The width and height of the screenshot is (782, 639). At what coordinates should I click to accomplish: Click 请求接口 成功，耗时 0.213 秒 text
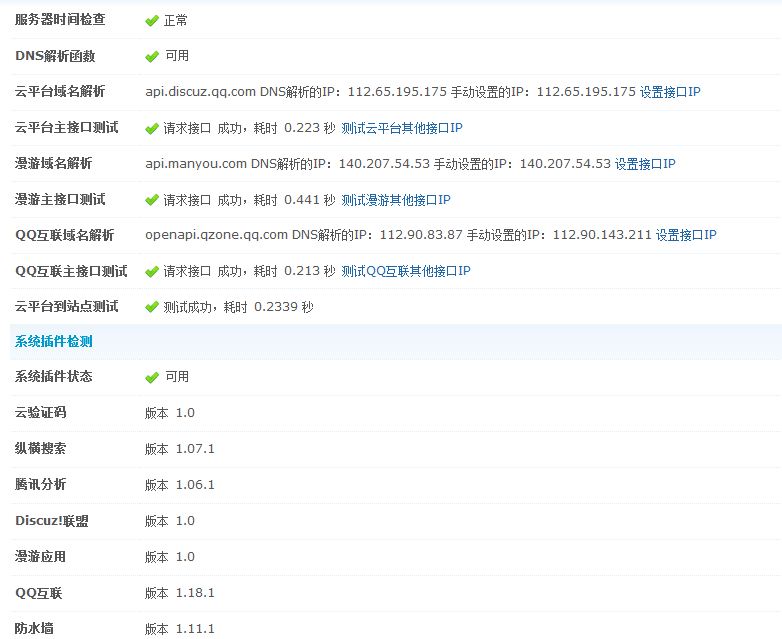(249, 271)
